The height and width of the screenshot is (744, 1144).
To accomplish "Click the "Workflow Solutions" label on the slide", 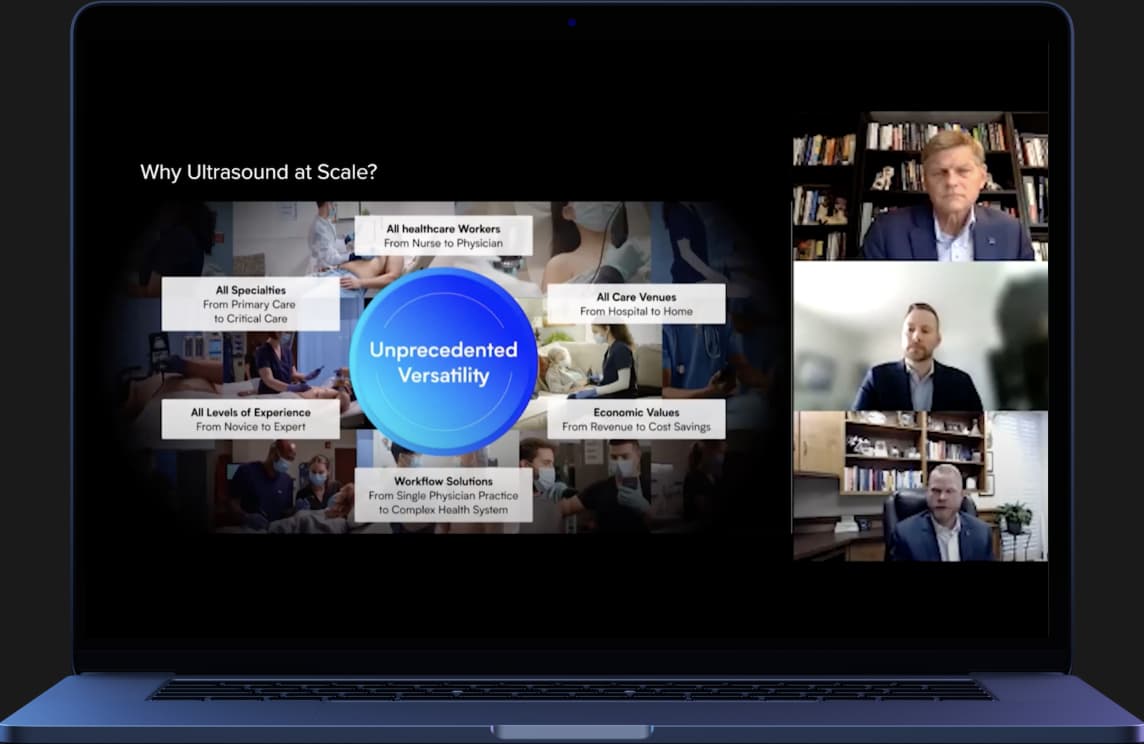I will tap(444, 495).
